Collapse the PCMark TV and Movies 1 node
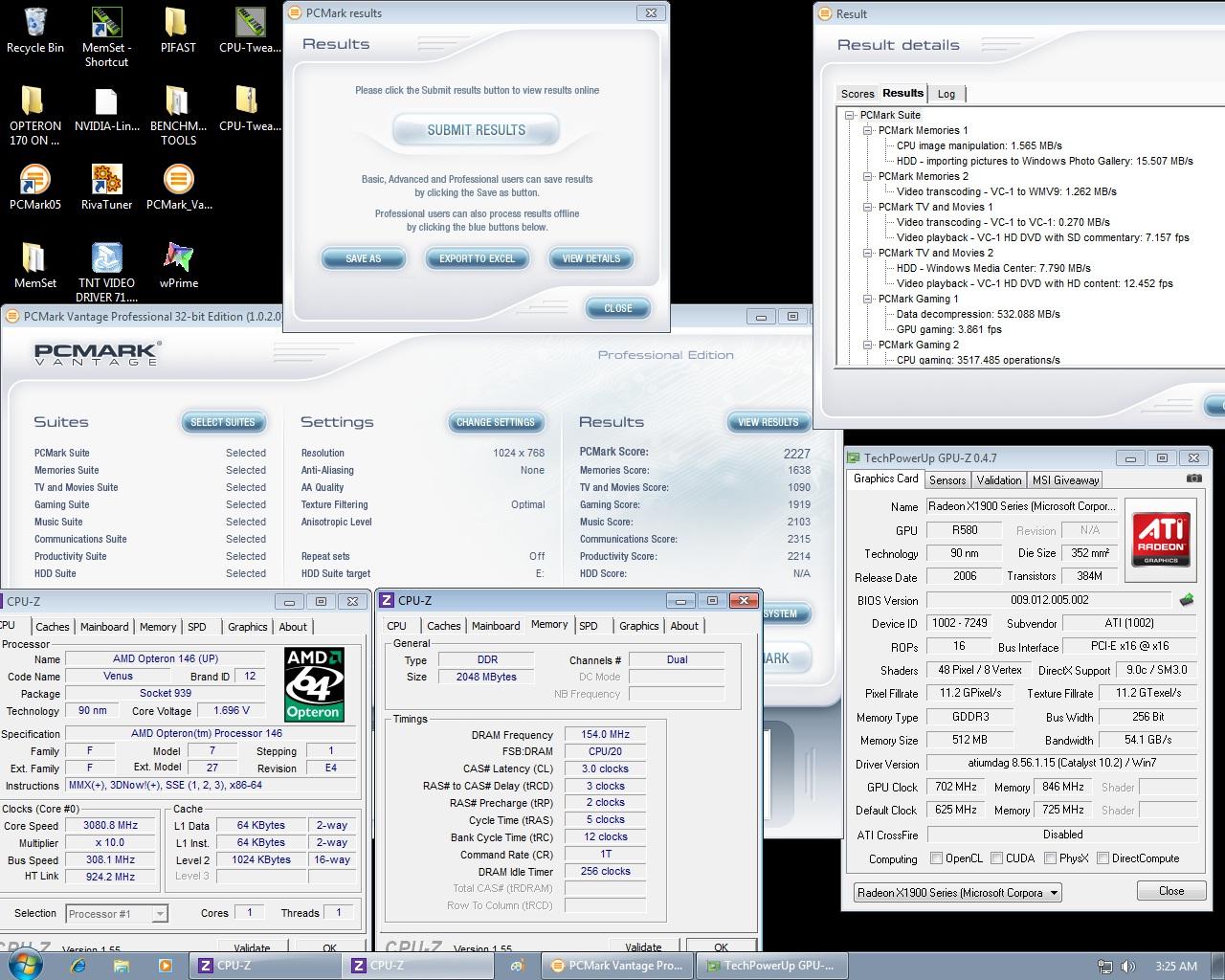The width and height of the screenshot is (1225, 980). [867, 207]
